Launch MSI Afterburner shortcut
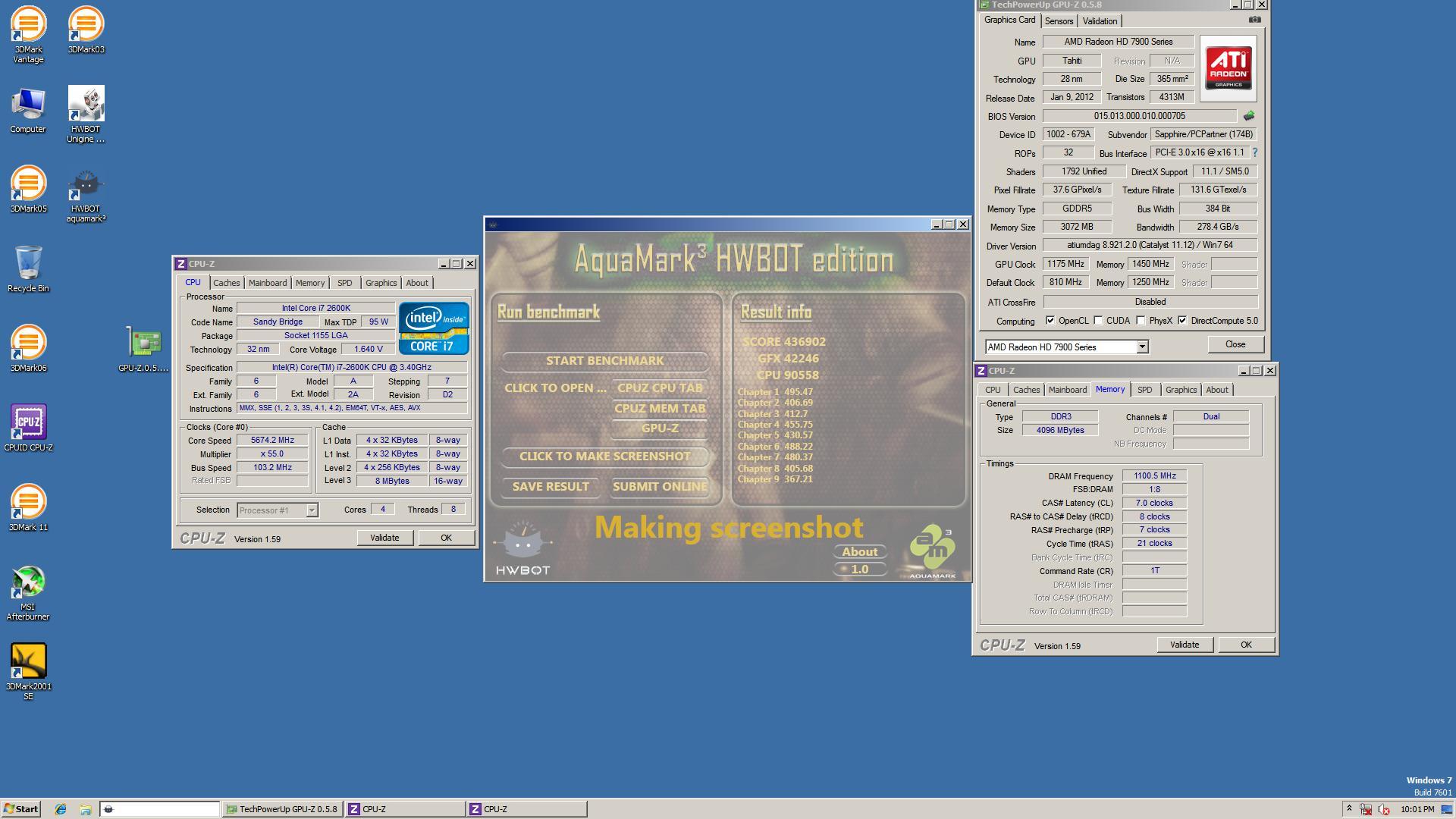Screen dimensions: 1456x819 [28, 592]
